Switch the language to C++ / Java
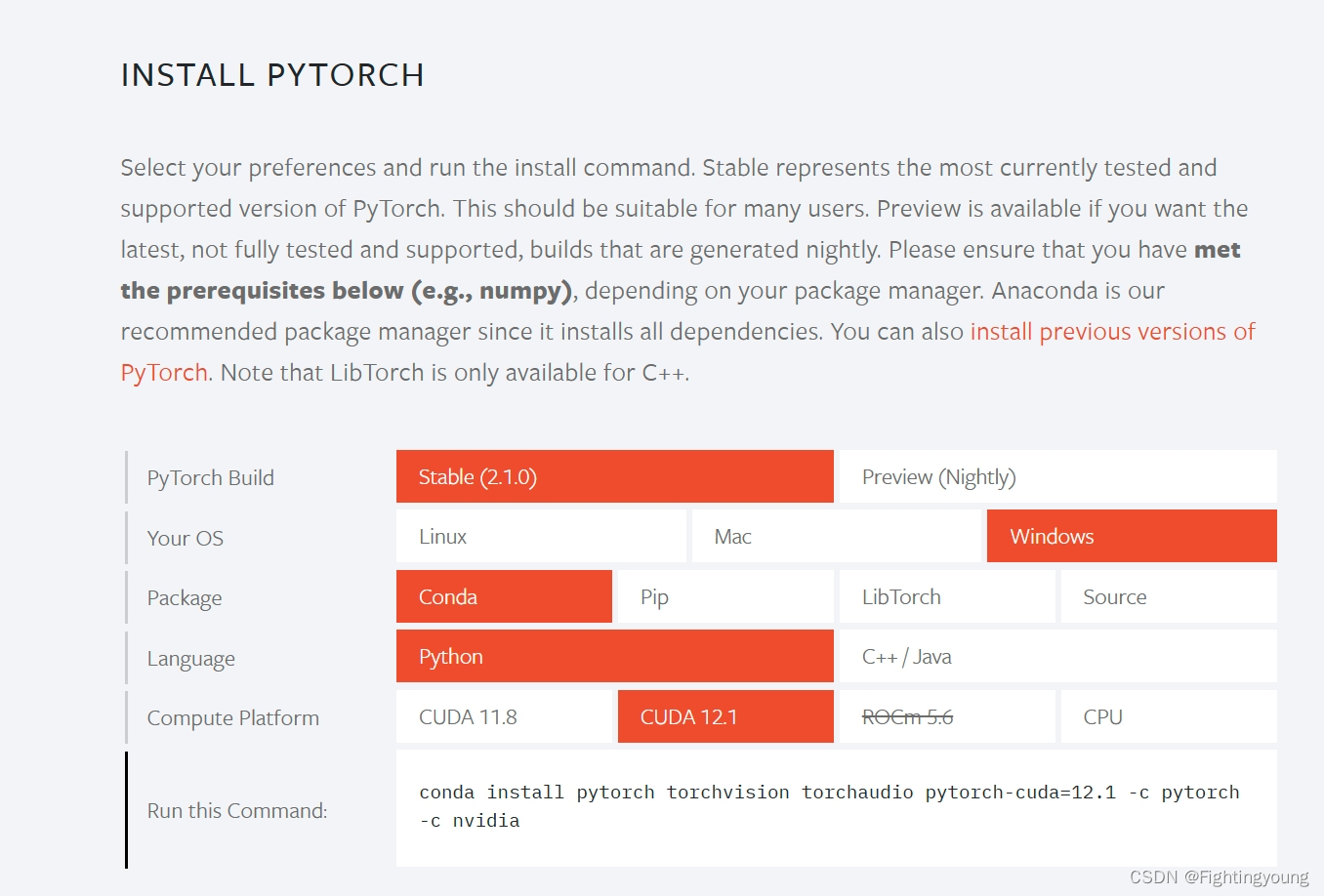This screenshot has width=1324, height=896. 1057,656
